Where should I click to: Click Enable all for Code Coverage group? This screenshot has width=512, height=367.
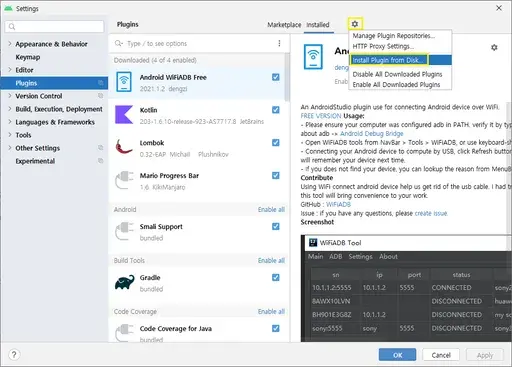tap(271, 311)
